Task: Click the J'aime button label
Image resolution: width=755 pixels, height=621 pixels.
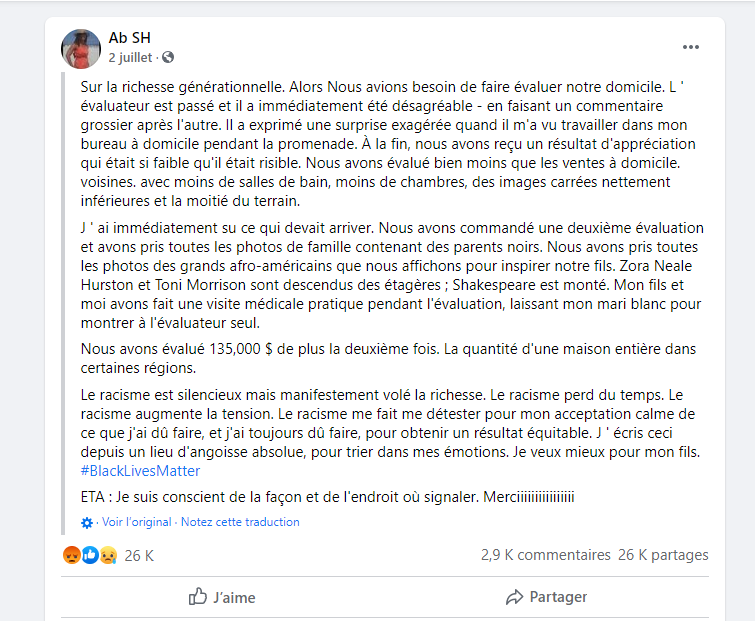Action: tap(234, 597)
